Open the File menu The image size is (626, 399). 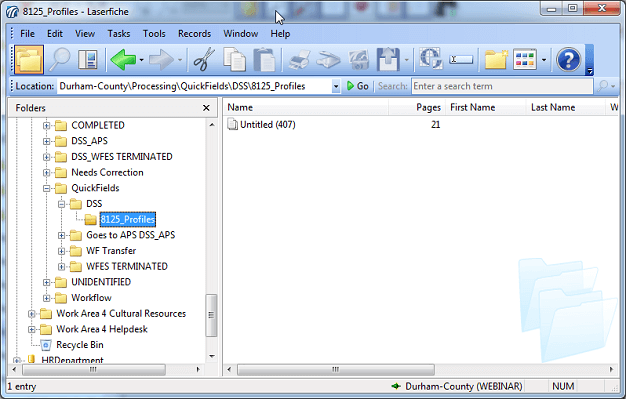[x=27, y=34]
